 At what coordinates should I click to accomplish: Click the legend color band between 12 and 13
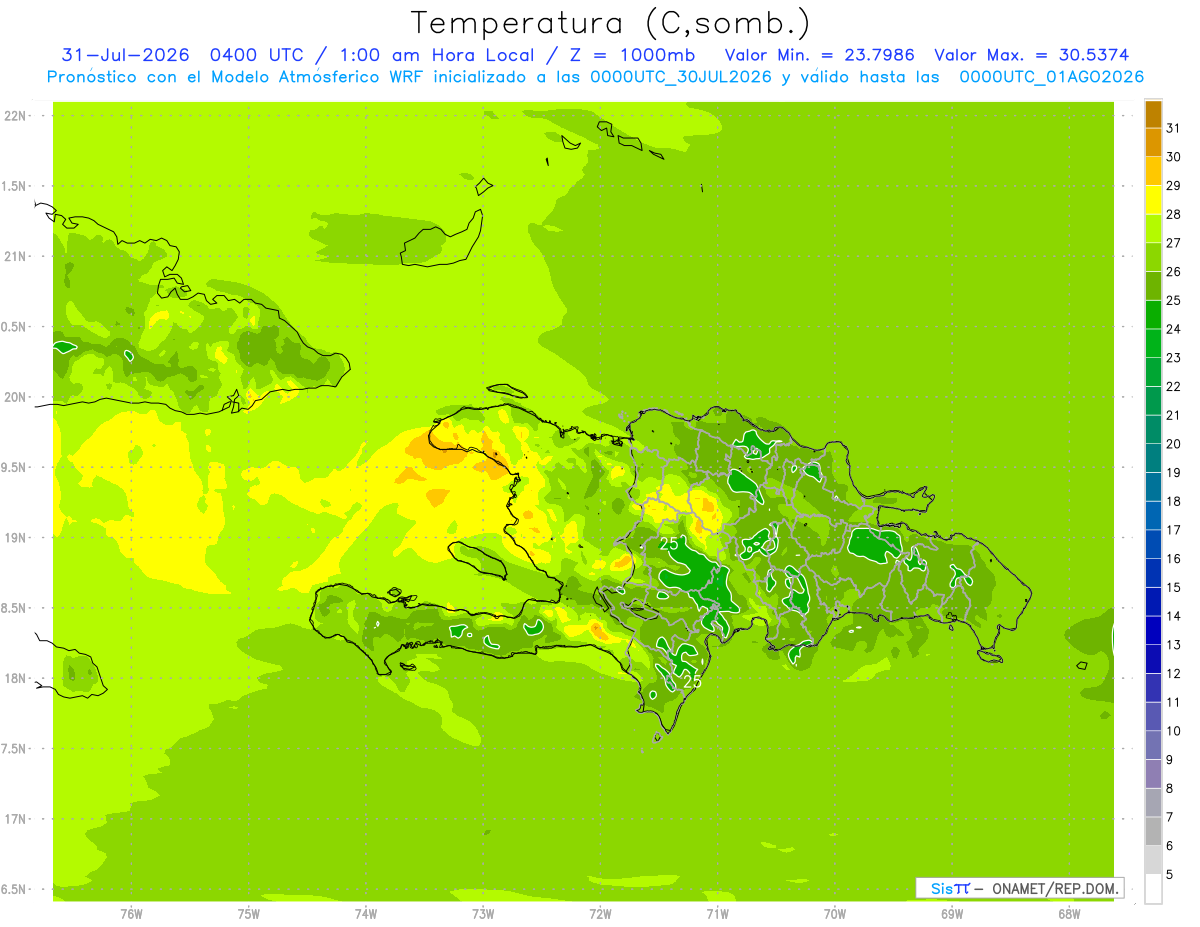[x=1153, y=659]
